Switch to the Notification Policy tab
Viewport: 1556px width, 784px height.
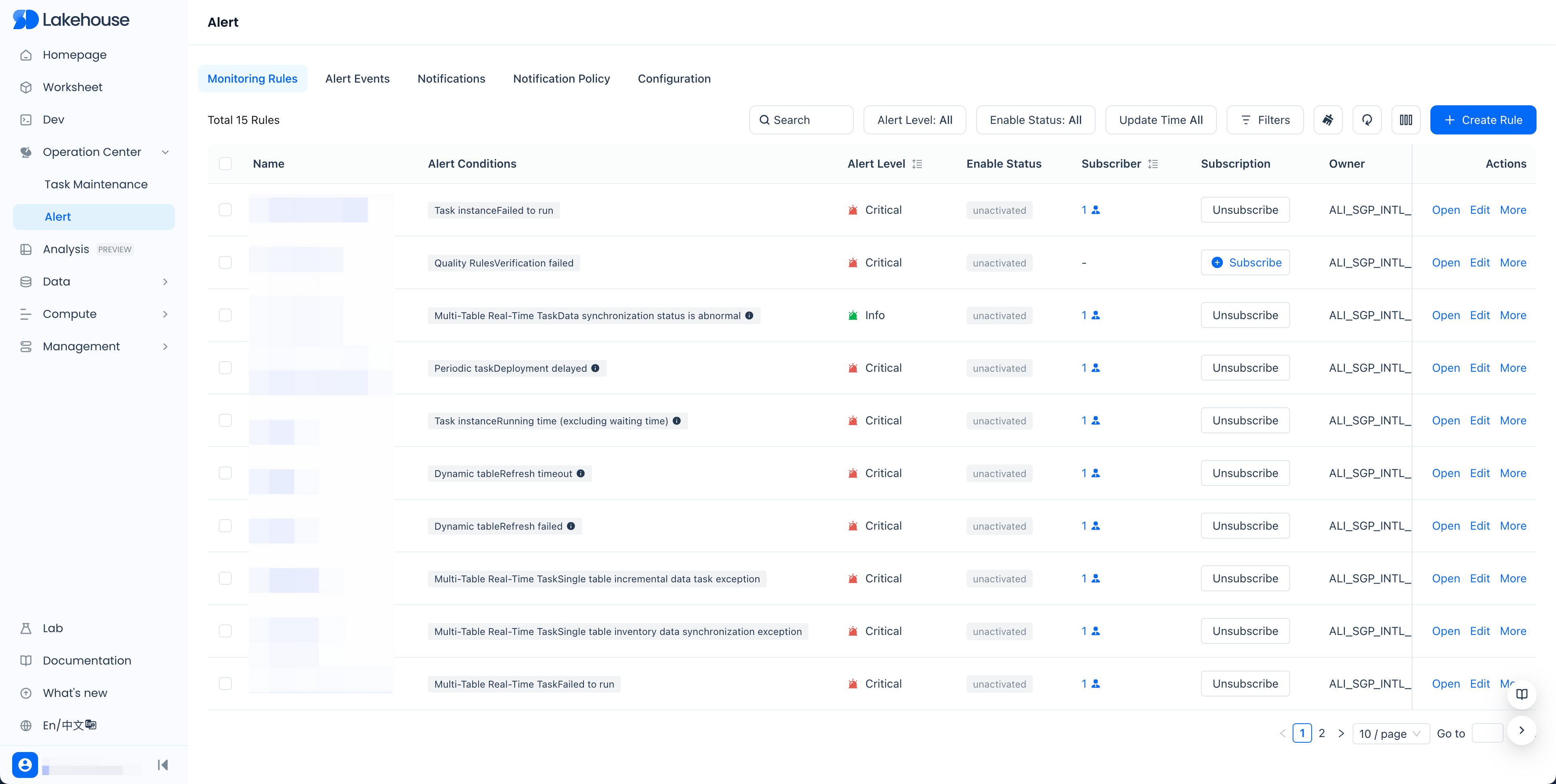(x=561, y=79)
